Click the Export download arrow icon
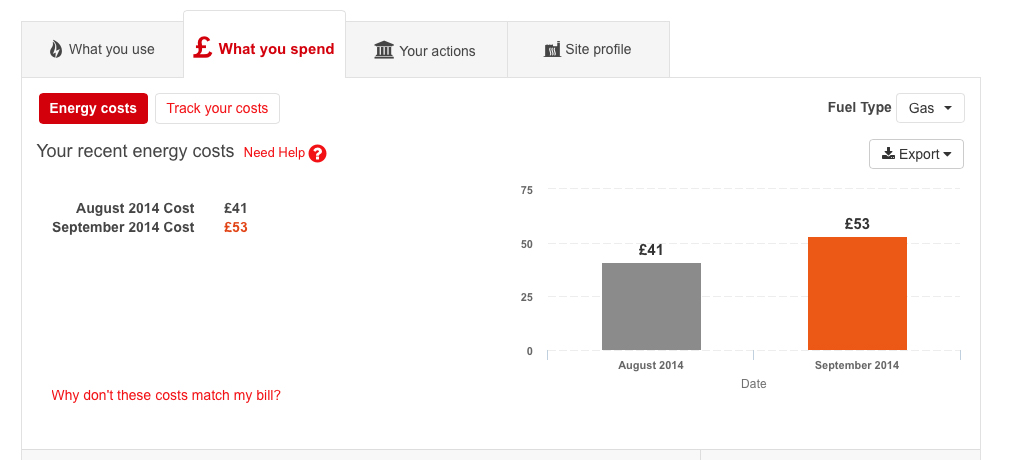 click(888, 154)
